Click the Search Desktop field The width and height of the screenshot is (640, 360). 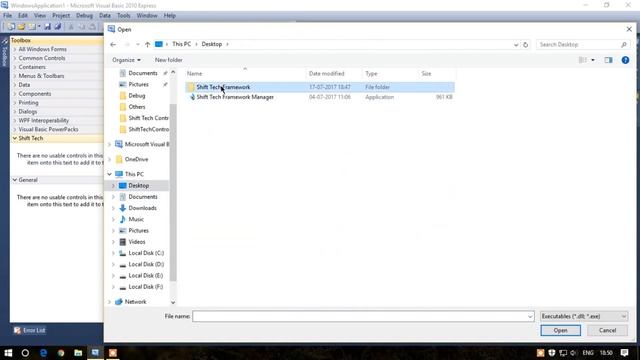point(582,44)
